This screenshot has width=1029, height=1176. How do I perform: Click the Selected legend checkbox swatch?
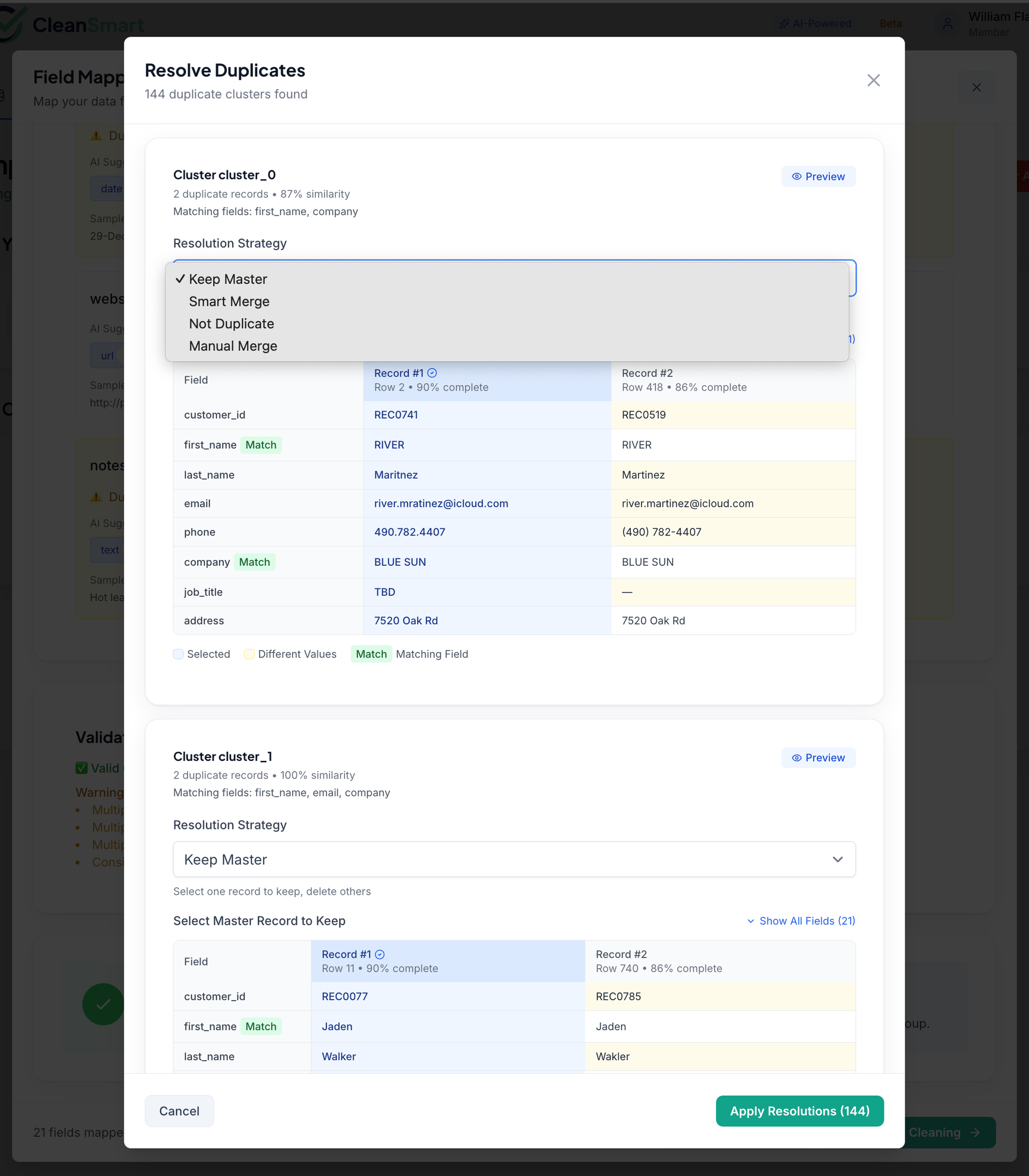[178, 654]
